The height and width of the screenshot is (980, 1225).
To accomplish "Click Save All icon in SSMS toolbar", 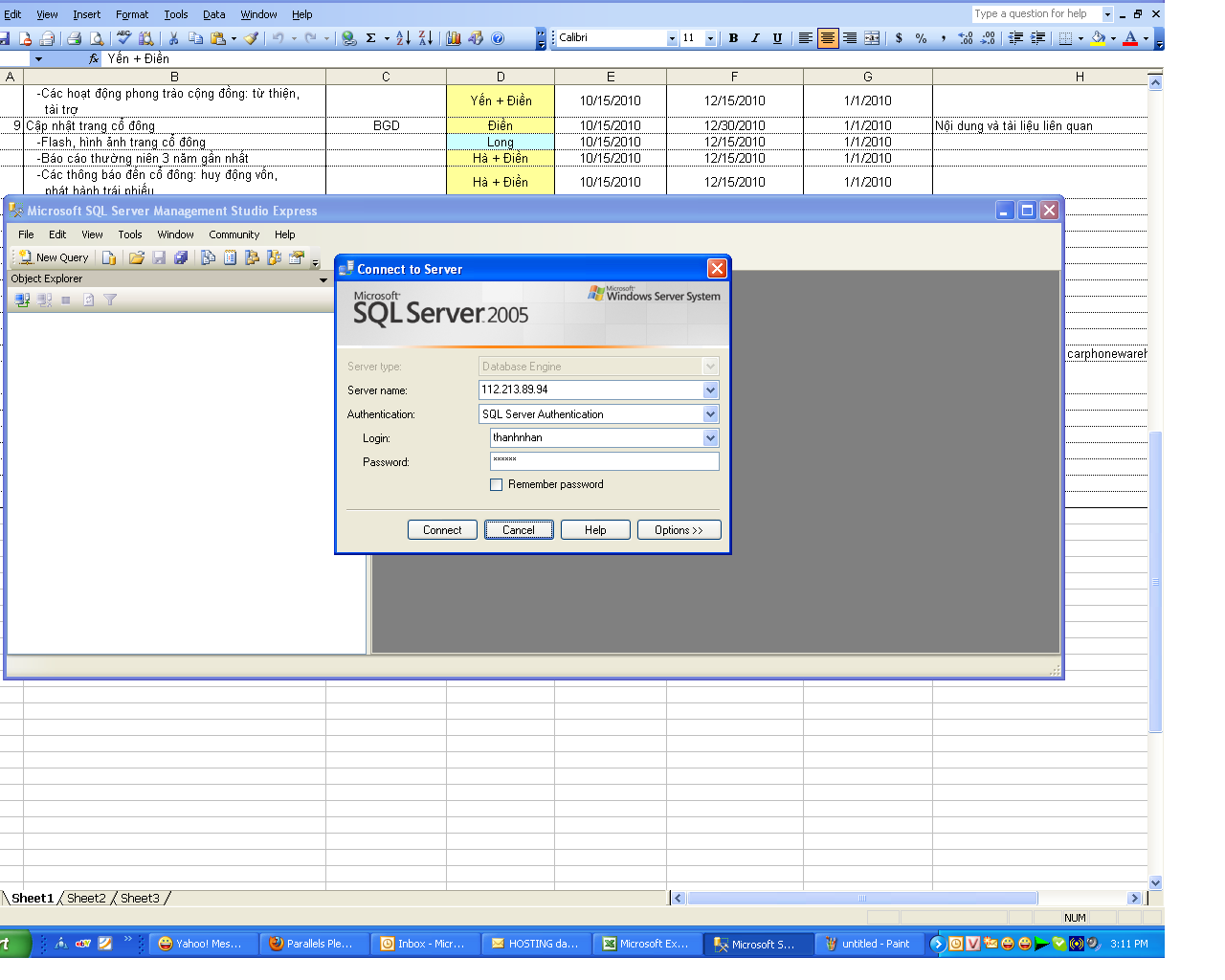I will [x=181, y=257].
